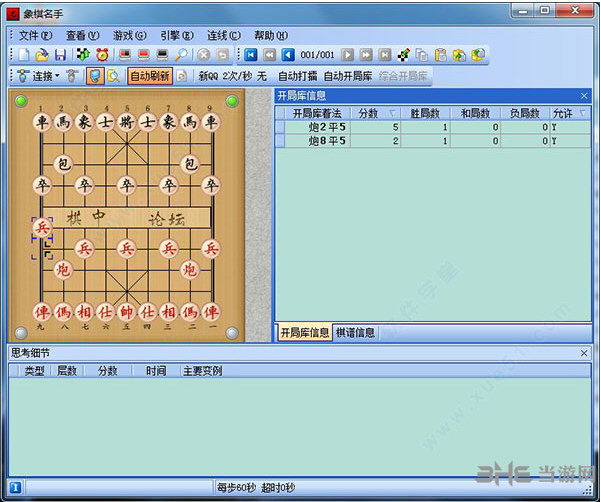The width and height of the screenshot is (601, 502).
Task: Select 新QQ option in toolbar
Action: (208, 76)
